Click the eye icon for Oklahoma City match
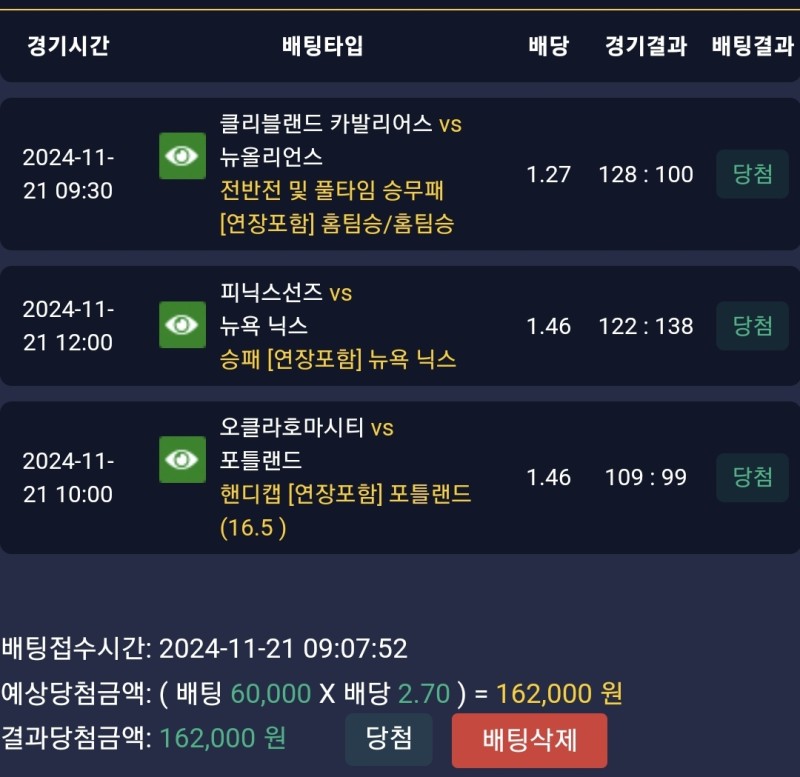The image size is (800, 777). click(182, 459)
